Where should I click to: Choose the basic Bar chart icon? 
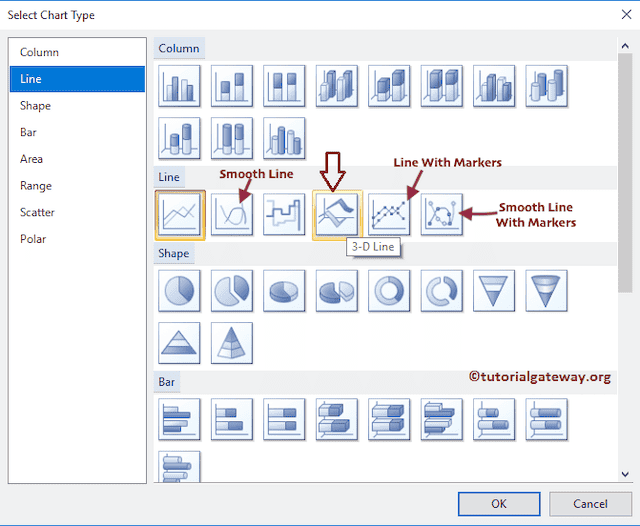[x=179, y=419]
